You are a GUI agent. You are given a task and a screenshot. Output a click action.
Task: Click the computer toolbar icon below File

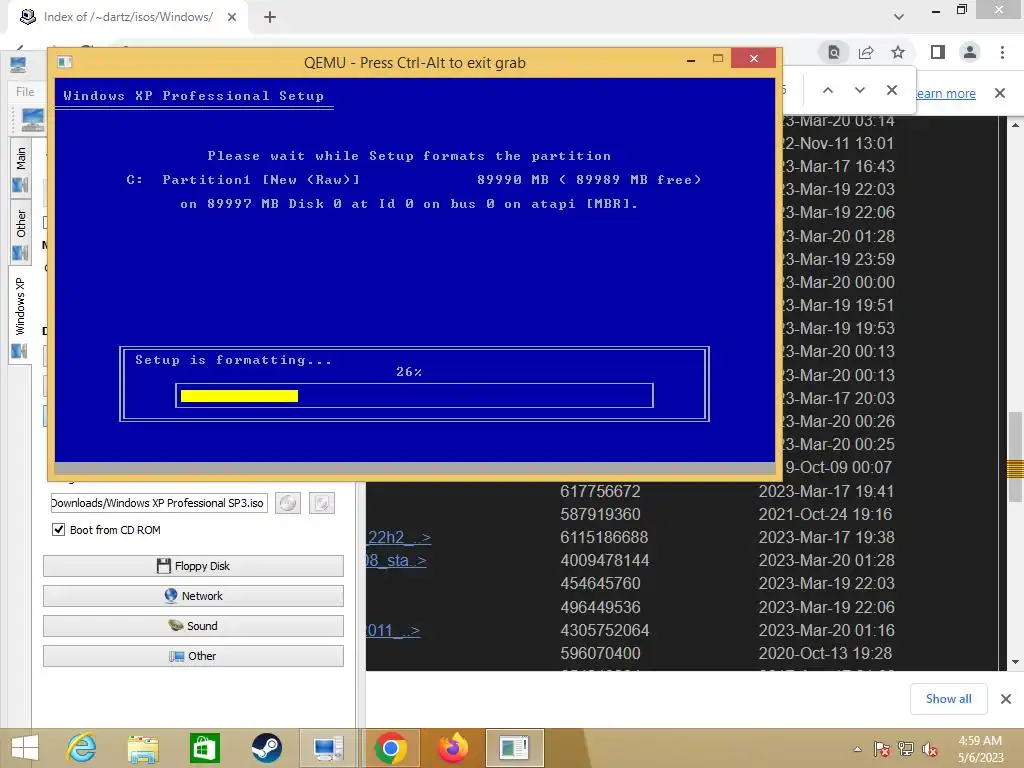[x=32, y=120]
